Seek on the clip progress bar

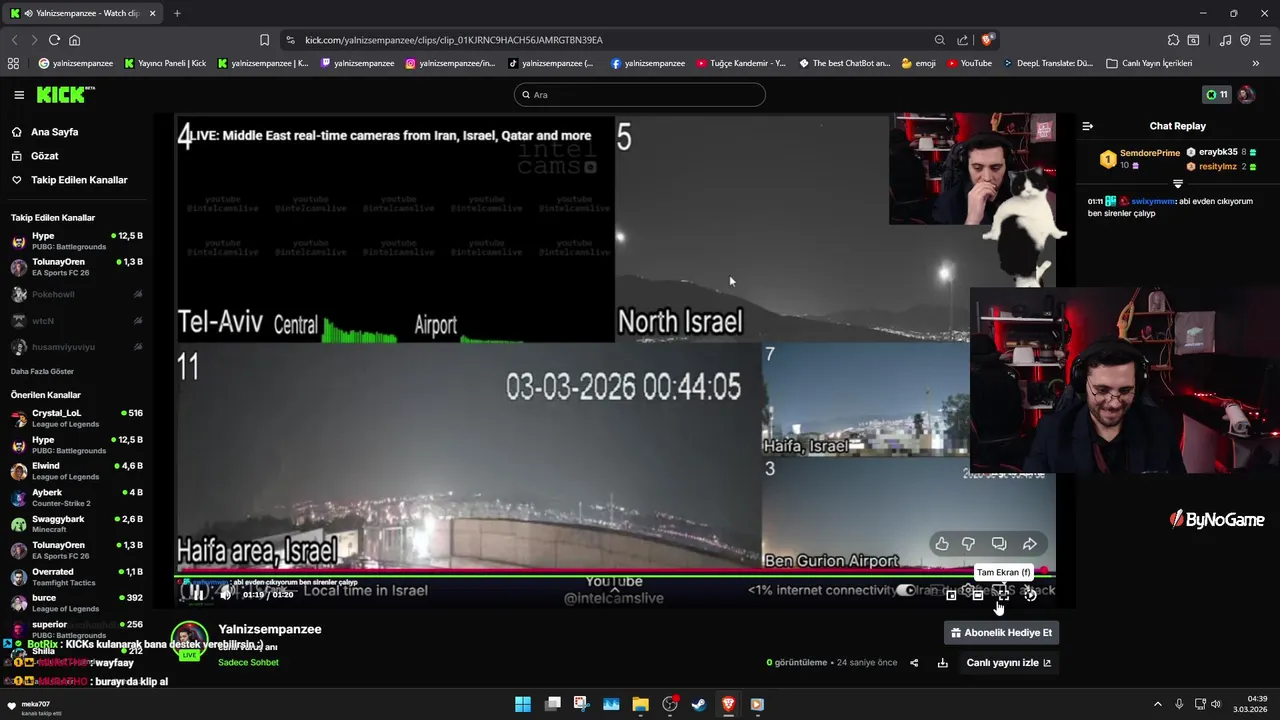click(x=616, y=574)
